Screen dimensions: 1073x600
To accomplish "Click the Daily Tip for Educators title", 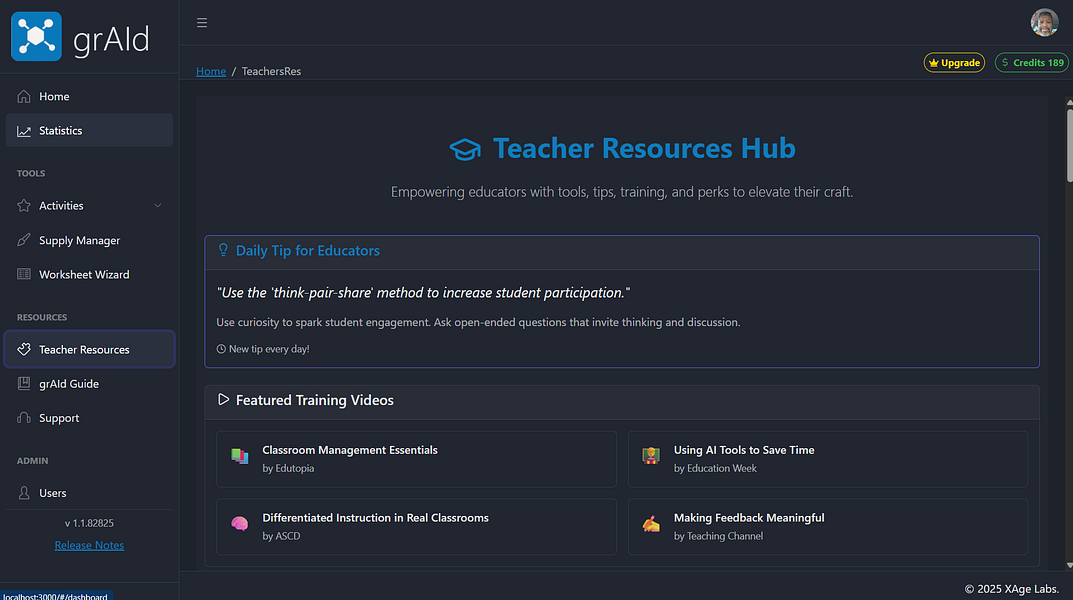I will pos(307,250).
